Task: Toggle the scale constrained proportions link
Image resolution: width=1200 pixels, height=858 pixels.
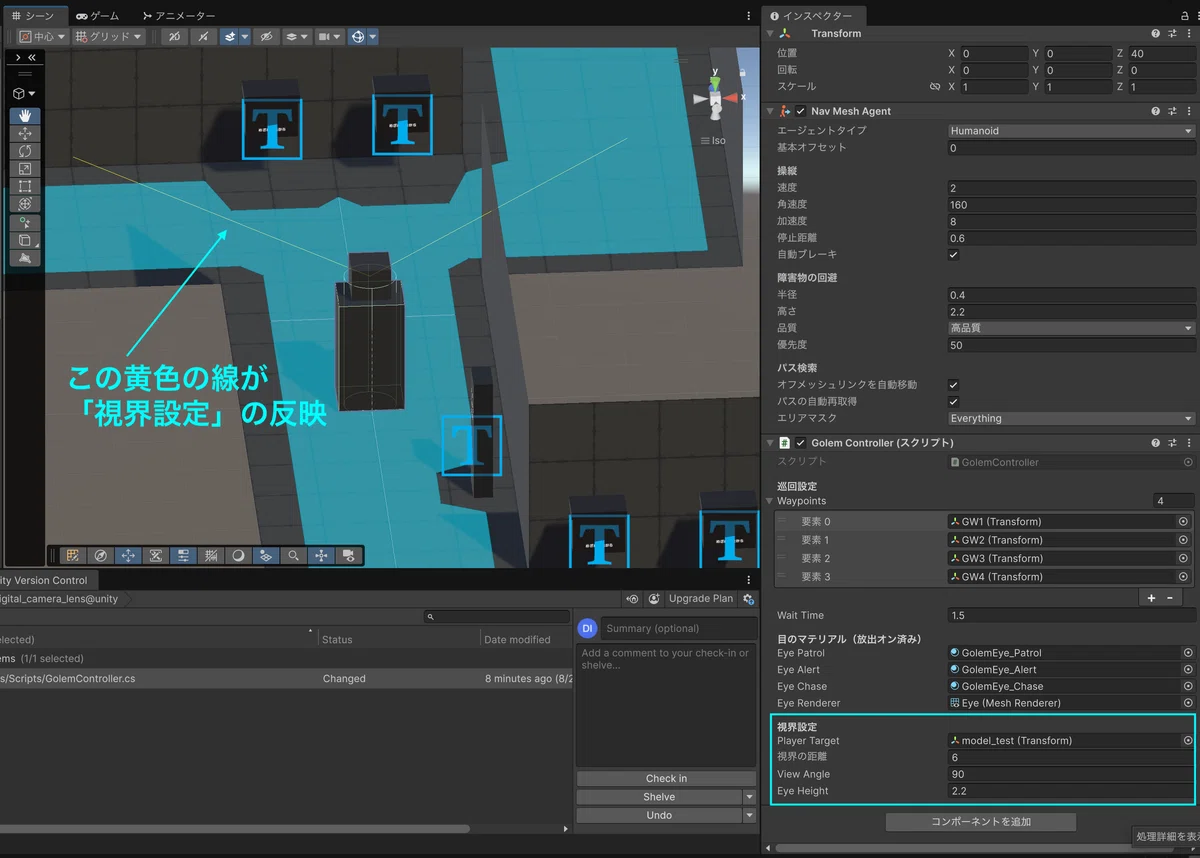Action: [935, 87]
